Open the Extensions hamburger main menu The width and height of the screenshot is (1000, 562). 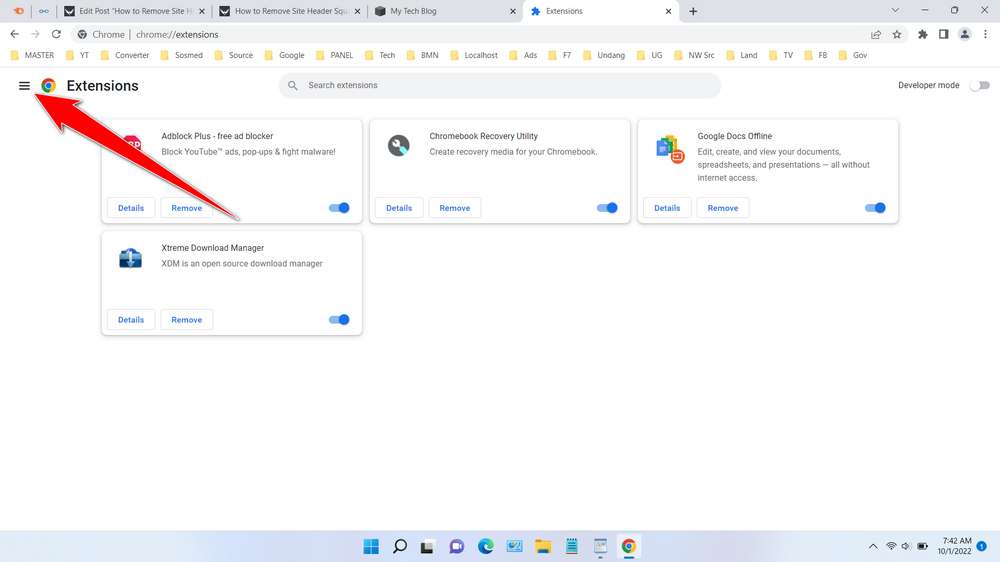24,85
